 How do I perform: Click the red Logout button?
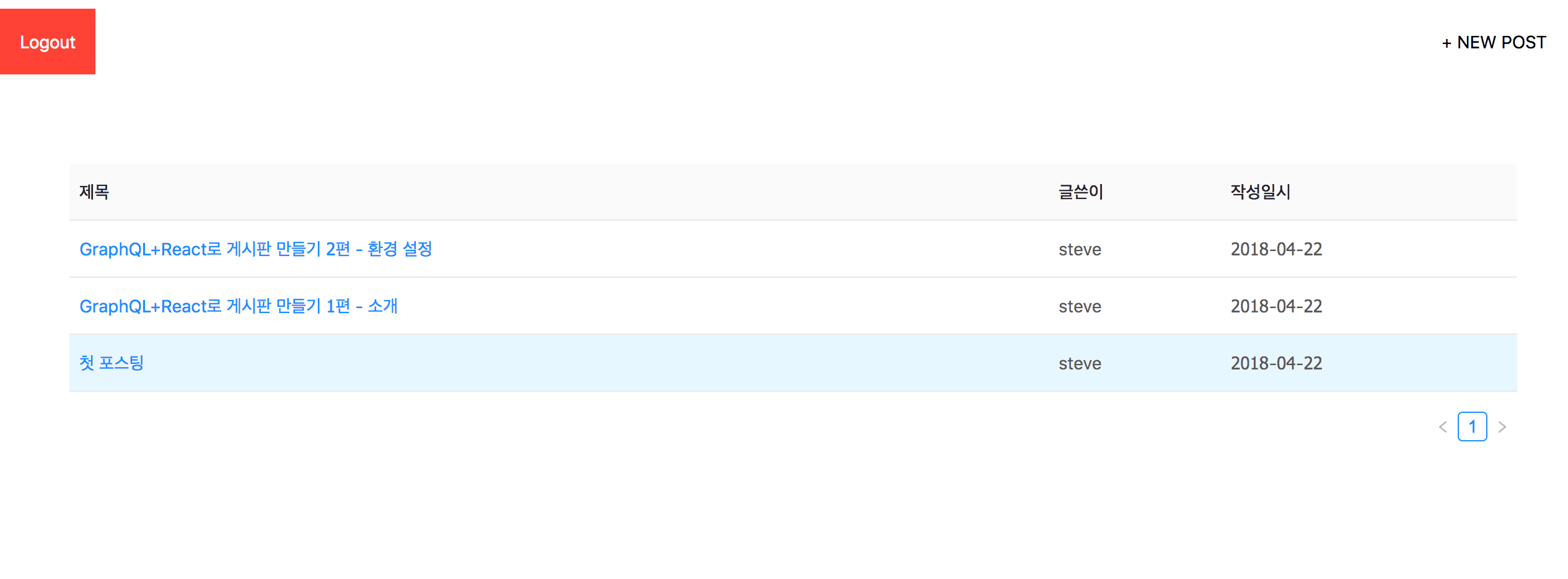pos(48,42)
